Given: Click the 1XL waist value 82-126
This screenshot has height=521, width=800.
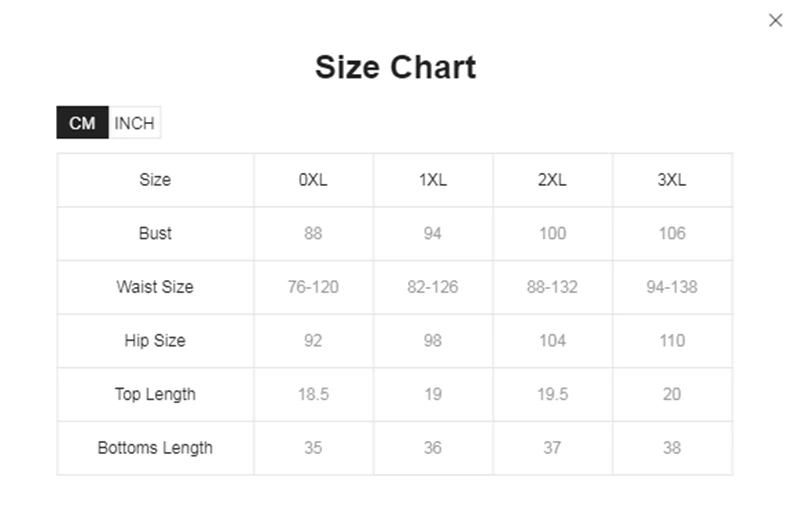Looking at the screenshot, I should (433, 287).
